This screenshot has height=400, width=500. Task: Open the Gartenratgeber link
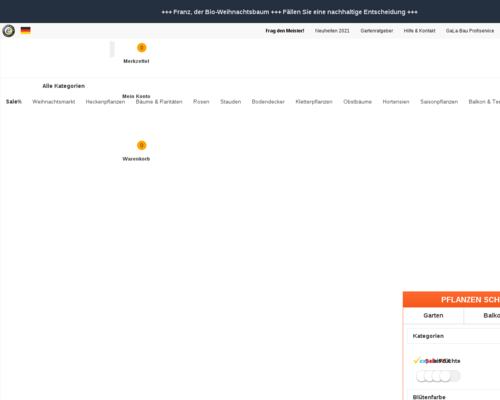coord(377,31)
